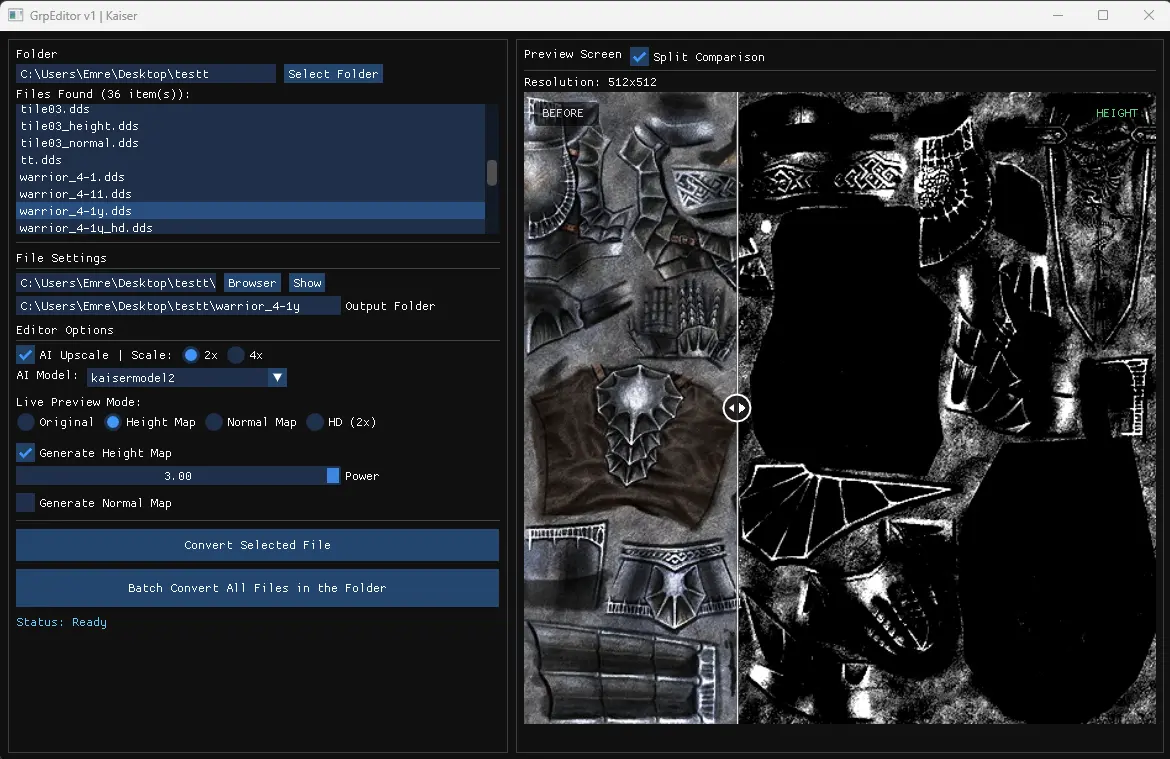Click the Power slider track showing 3.00
The image size is (1170, 759).
pyautogui.click(x=178, y=475)
